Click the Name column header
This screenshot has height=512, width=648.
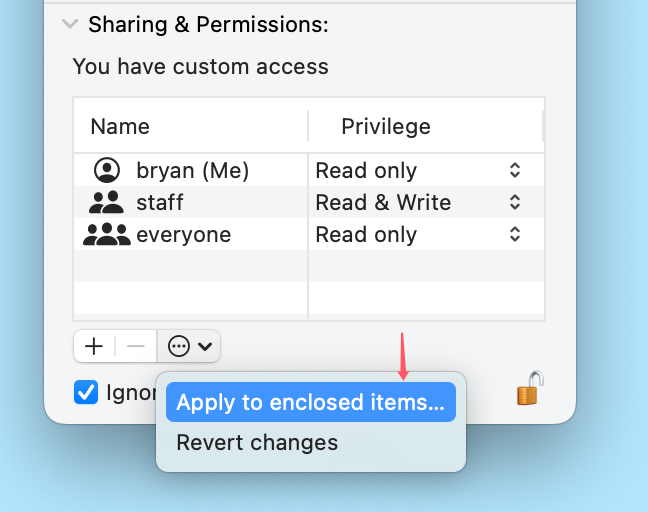120,126
